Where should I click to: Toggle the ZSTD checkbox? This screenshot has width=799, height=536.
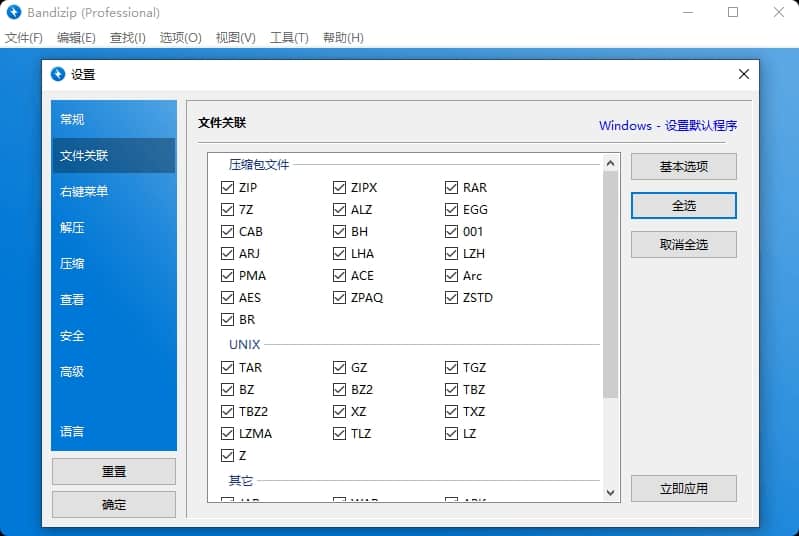(x=451, y=298)
